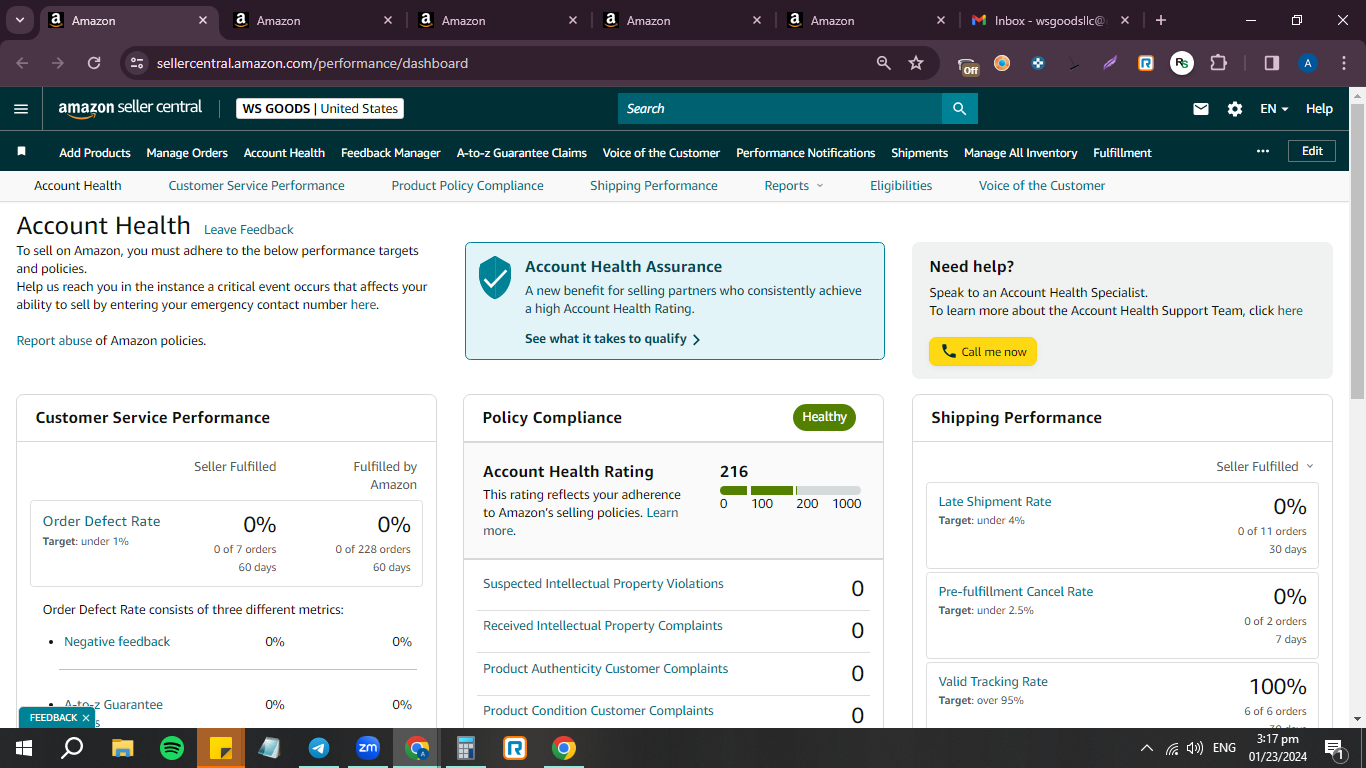Click the RS extension icon
Screen dimensions: 1366x768
[1182, 63]
